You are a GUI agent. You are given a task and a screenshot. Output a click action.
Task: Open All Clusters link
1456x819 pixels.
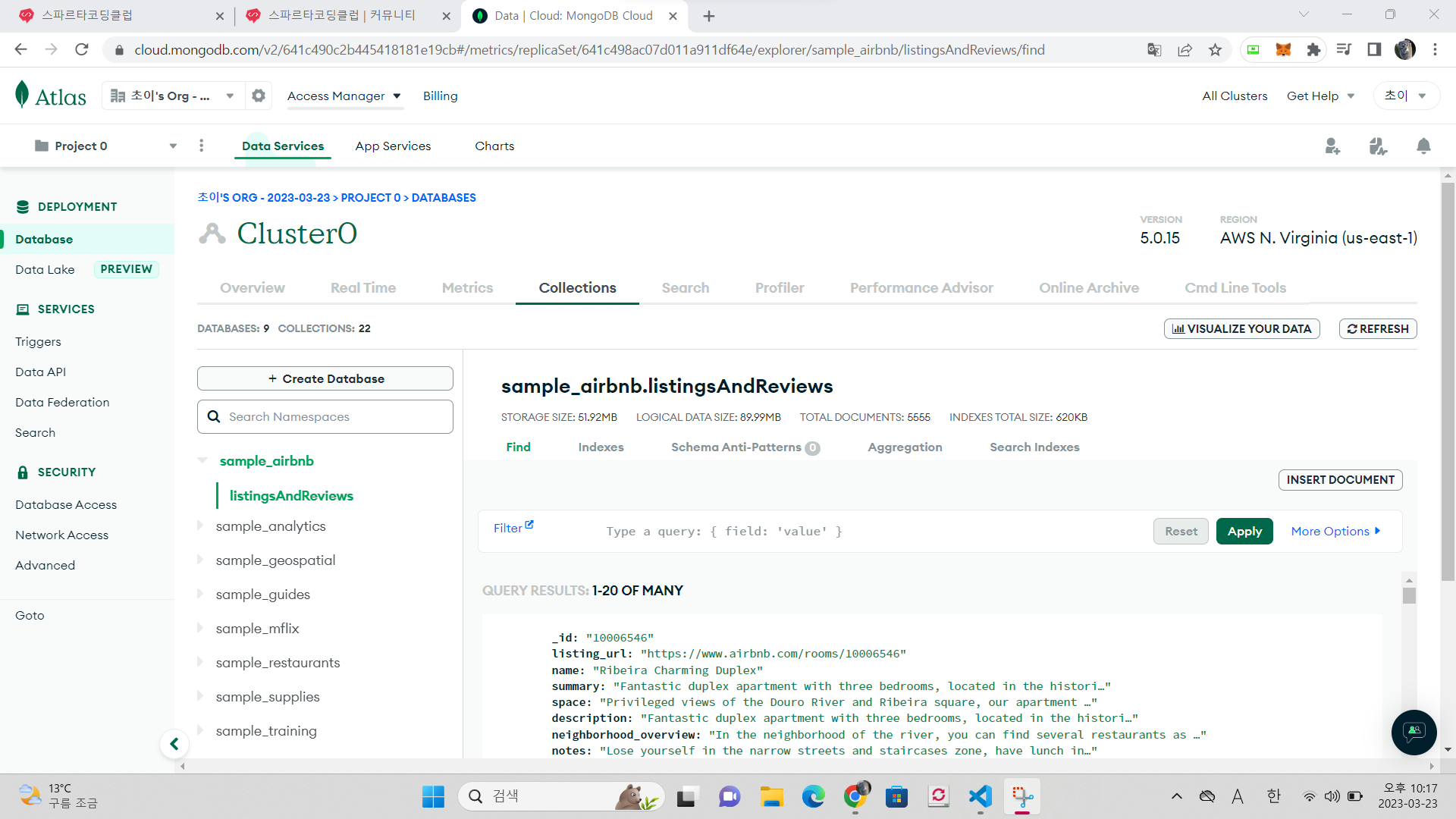pyautogui.click(x=1235, y=96)
